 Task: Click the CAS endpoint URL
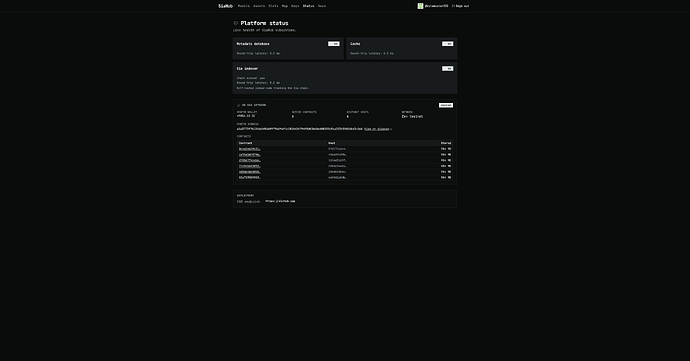(280, 201)
